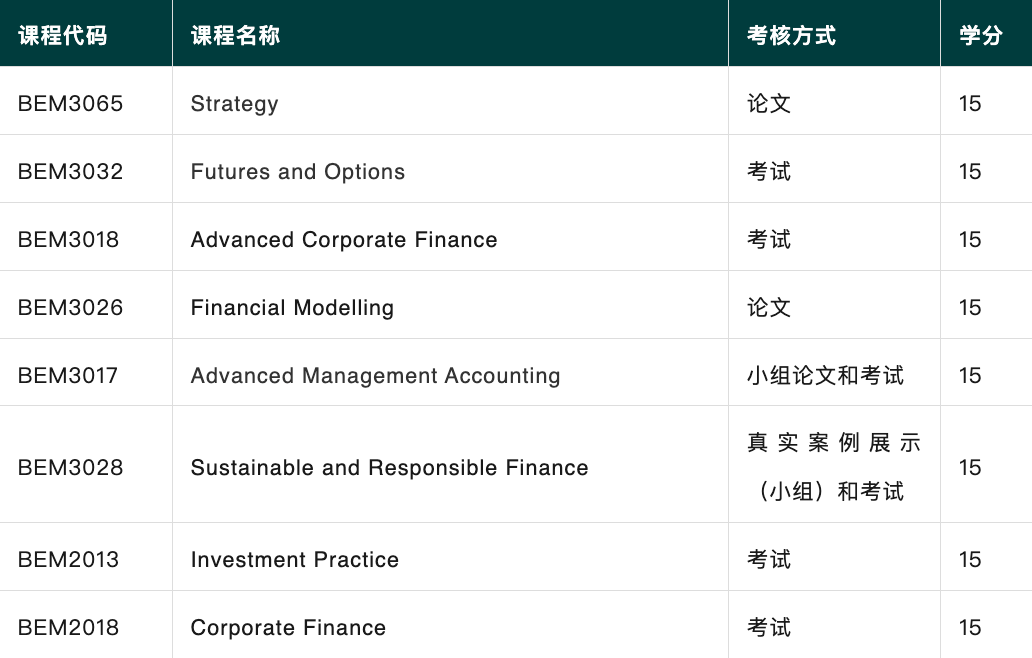Image resolution: width=1032 pixels, height=658 pixels.
Task: Select course code BEM3026
Action: [x=70, y=307]
